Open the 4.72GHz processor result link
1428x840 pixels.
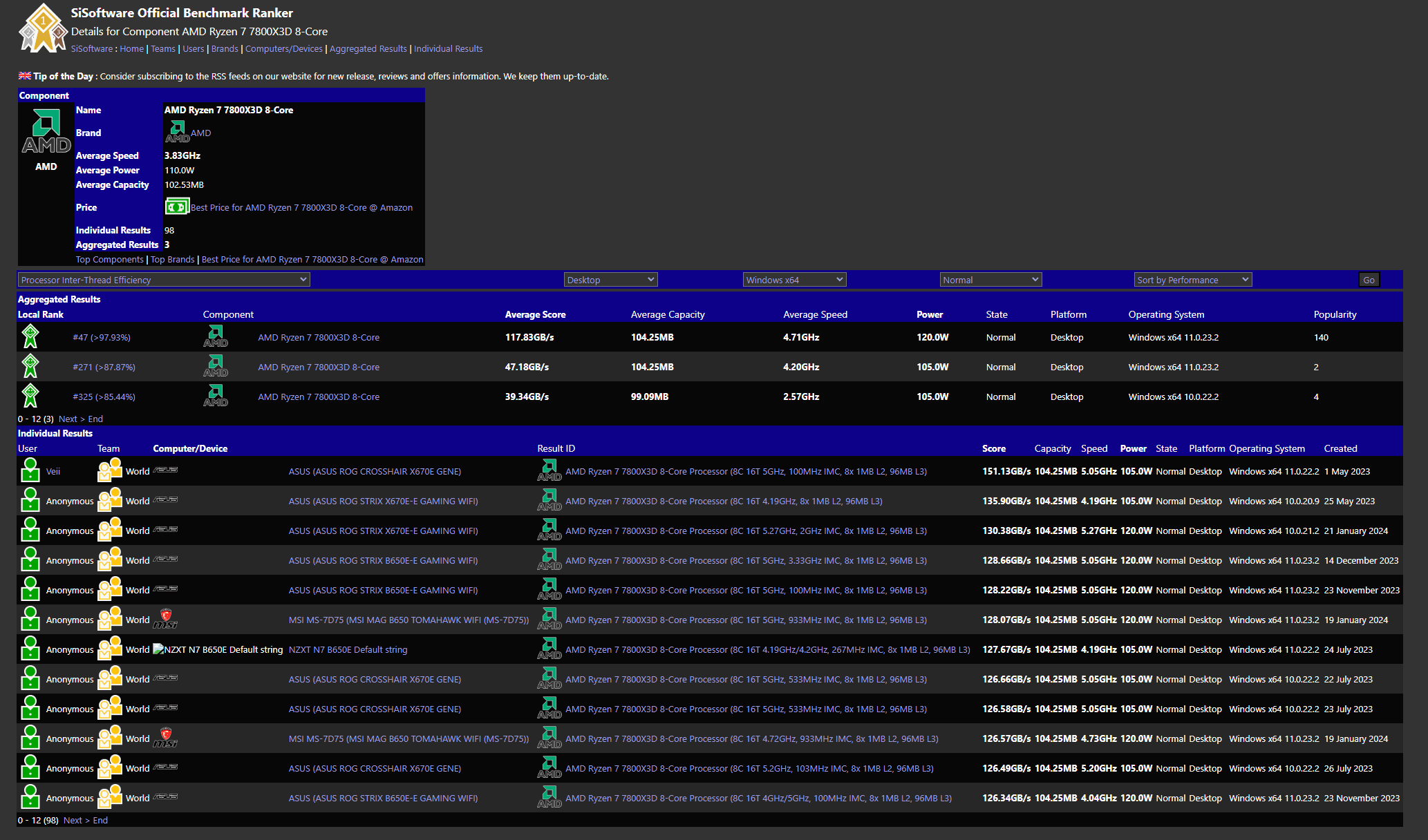[x=752, y=738]
